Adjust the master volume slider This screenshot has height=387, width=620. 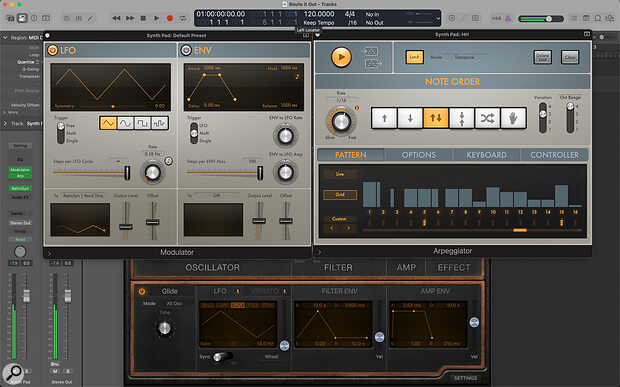coord(541,19)
